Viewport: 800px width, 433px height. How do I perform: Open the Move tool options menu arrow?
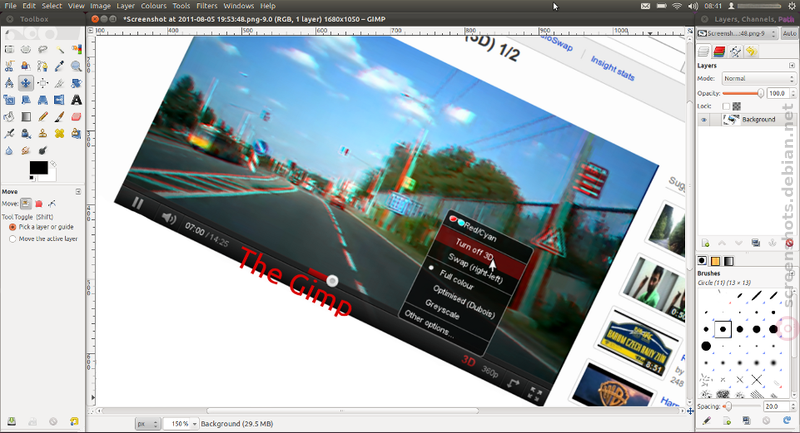pos(78,192)
